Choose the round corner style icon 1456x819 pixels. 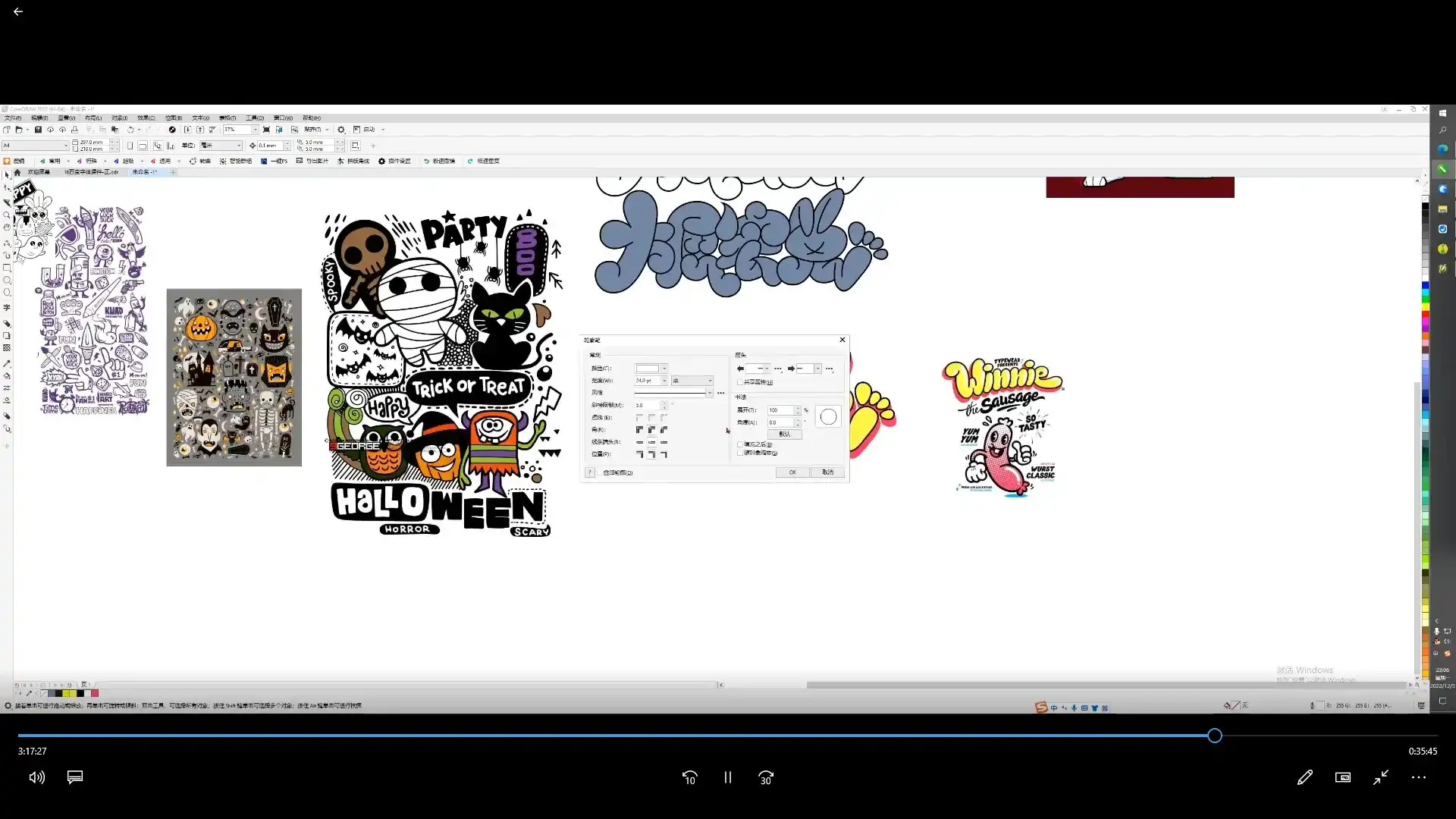pos(651,430)
